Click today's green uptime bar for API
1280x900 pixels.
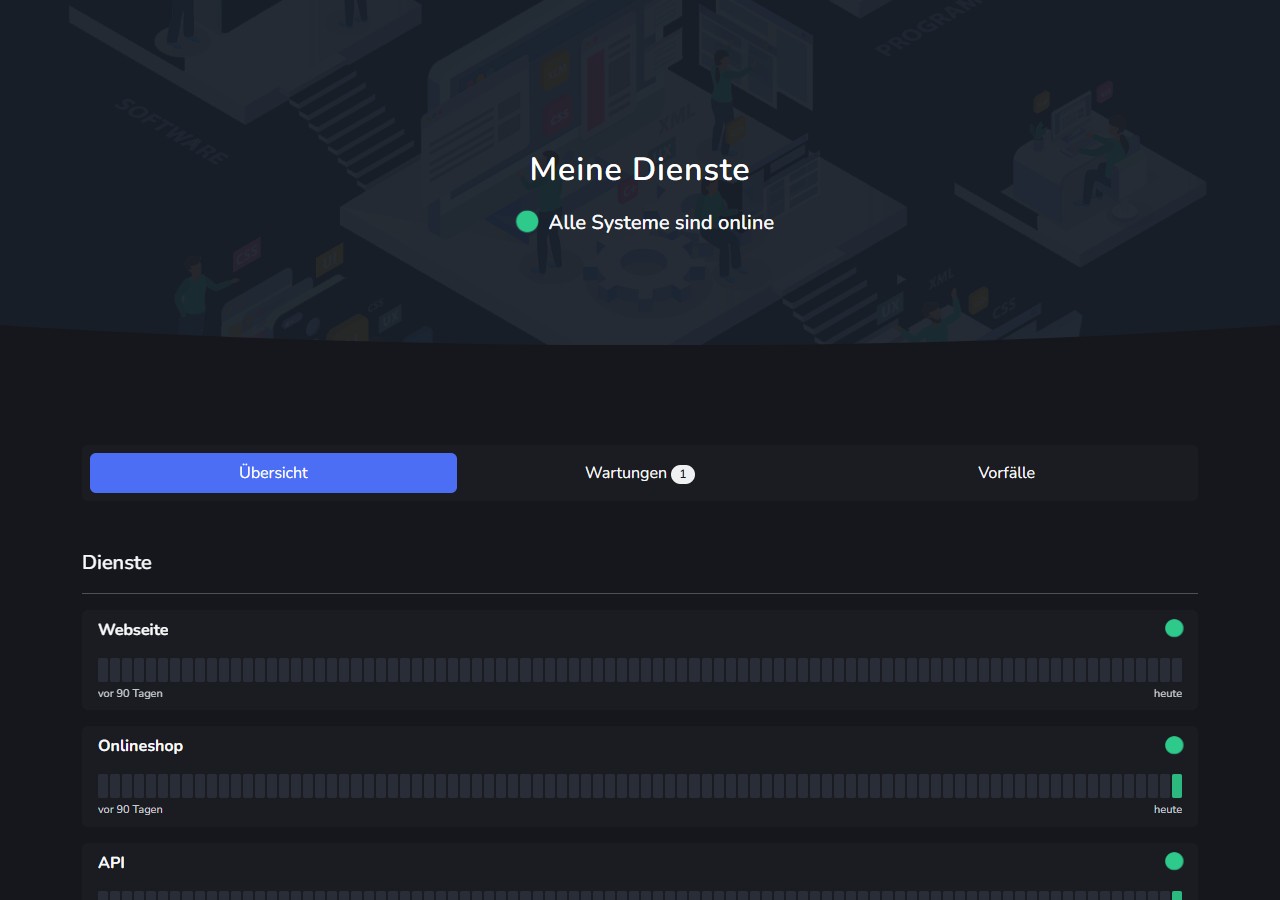1177,895
